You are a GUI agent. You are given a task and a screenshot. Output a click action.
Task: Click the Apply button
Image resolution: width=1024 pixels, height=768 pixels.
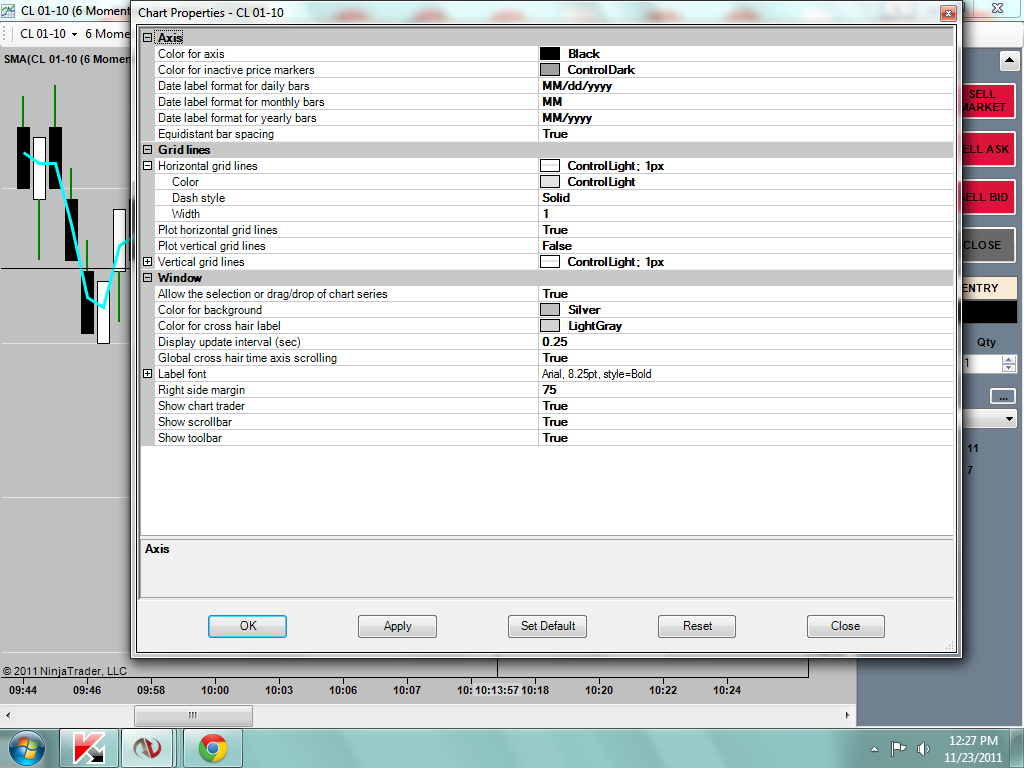click(397, 626)
